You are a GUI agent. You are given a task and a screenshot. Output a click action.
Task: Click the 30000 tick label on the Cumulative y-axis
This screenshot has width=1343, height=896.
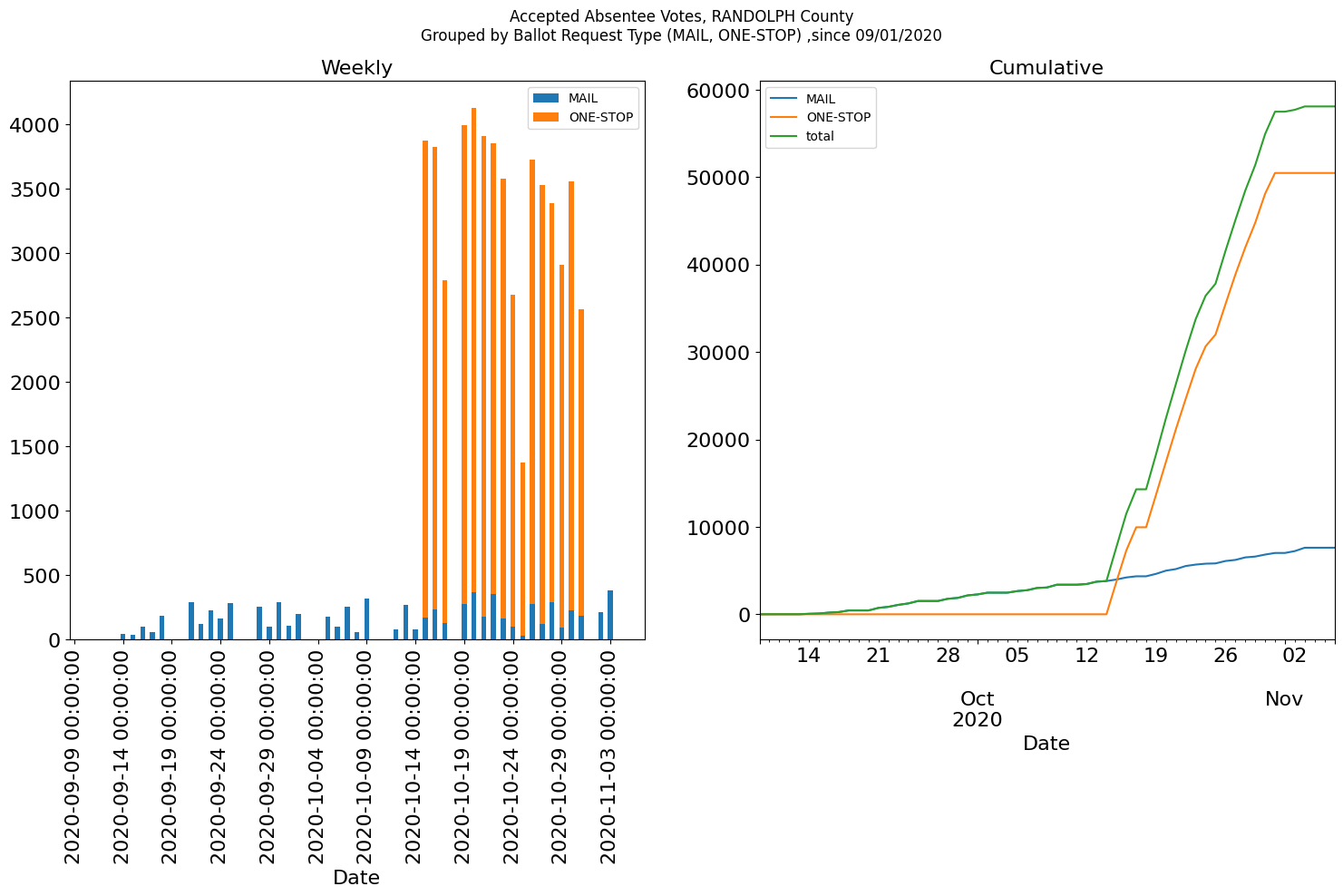click(718, 353)
